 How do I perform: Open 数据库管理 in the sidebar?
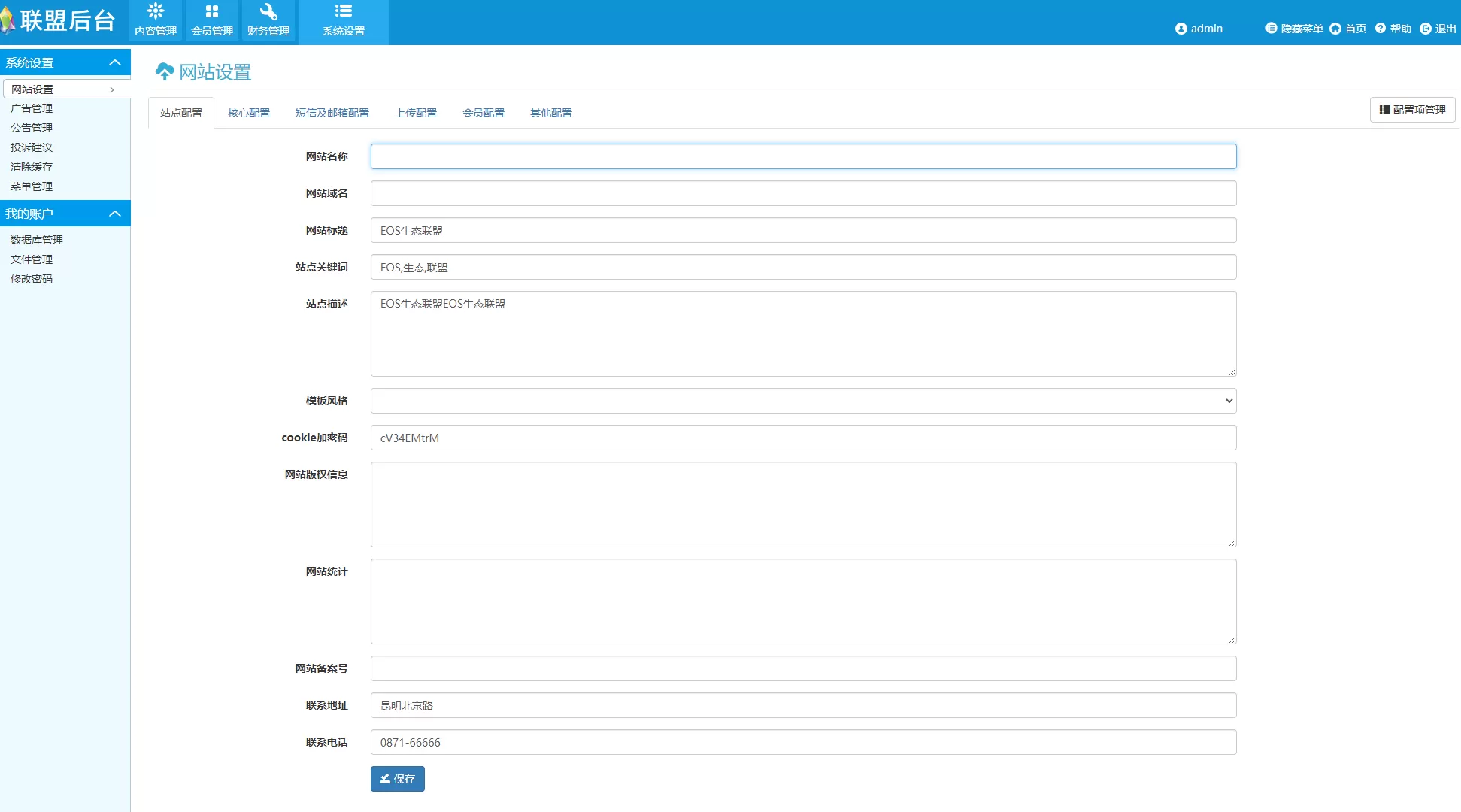click(37, 240)
